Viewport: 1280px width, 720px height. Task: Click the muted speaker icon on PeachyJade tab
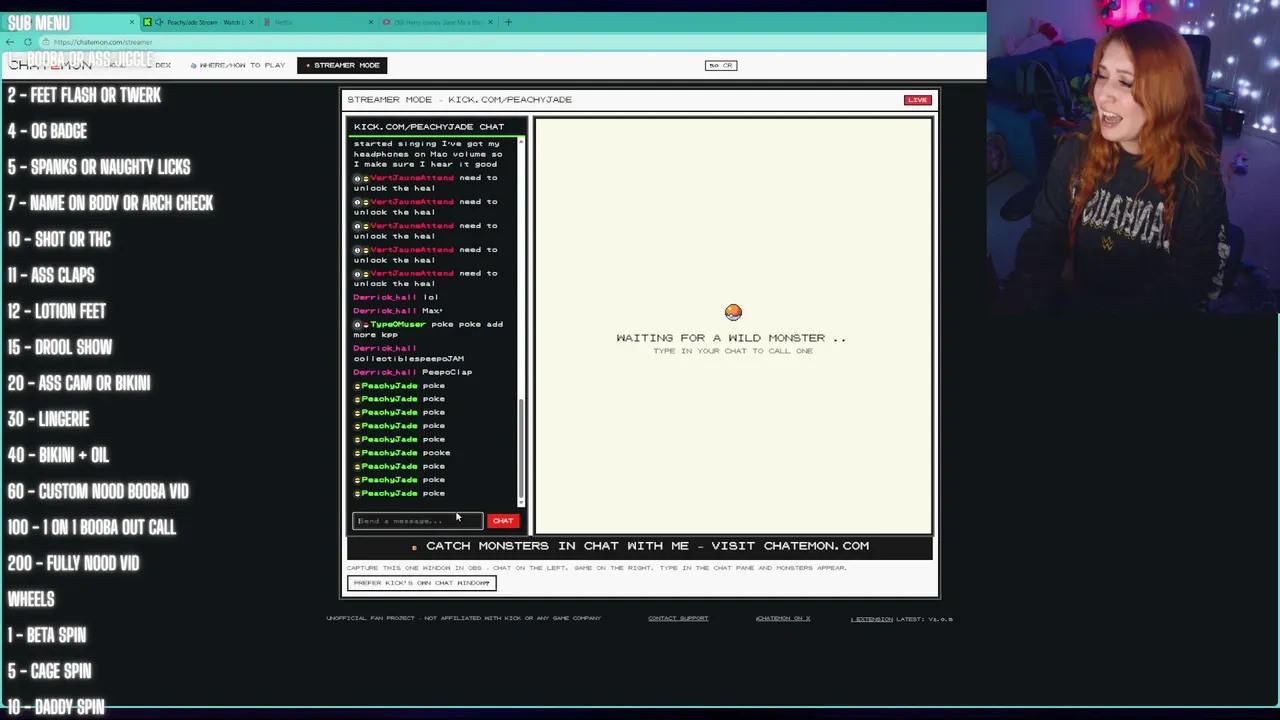pyautogui.click(x=159, y=22)
